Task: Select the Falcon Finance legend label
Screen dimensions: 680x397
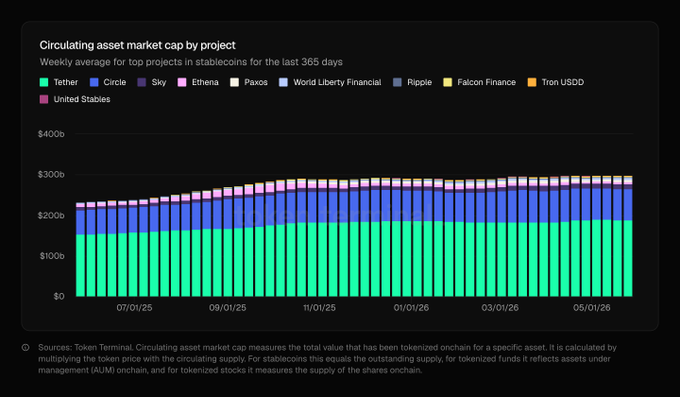Action: 486,82
